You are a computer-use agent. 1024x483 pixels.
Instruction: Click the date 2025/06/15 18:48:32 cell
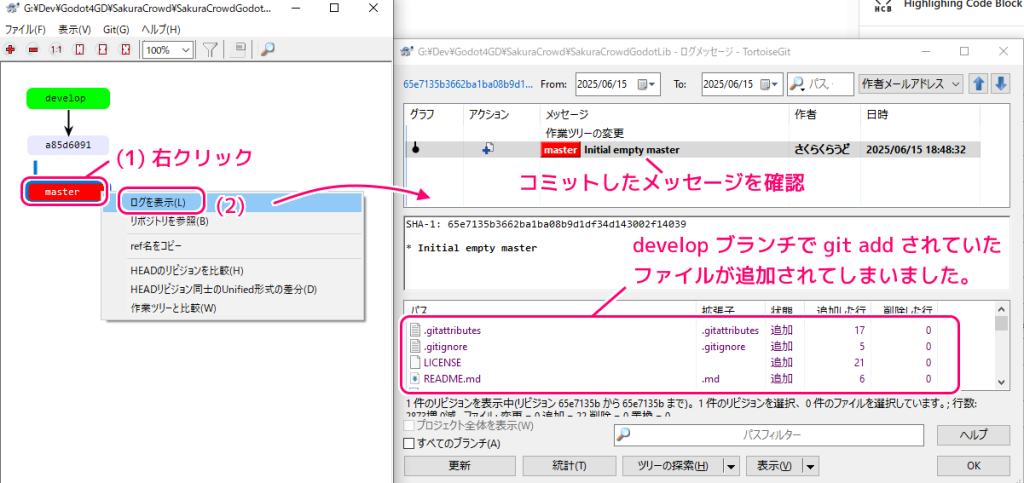point(916,149)
